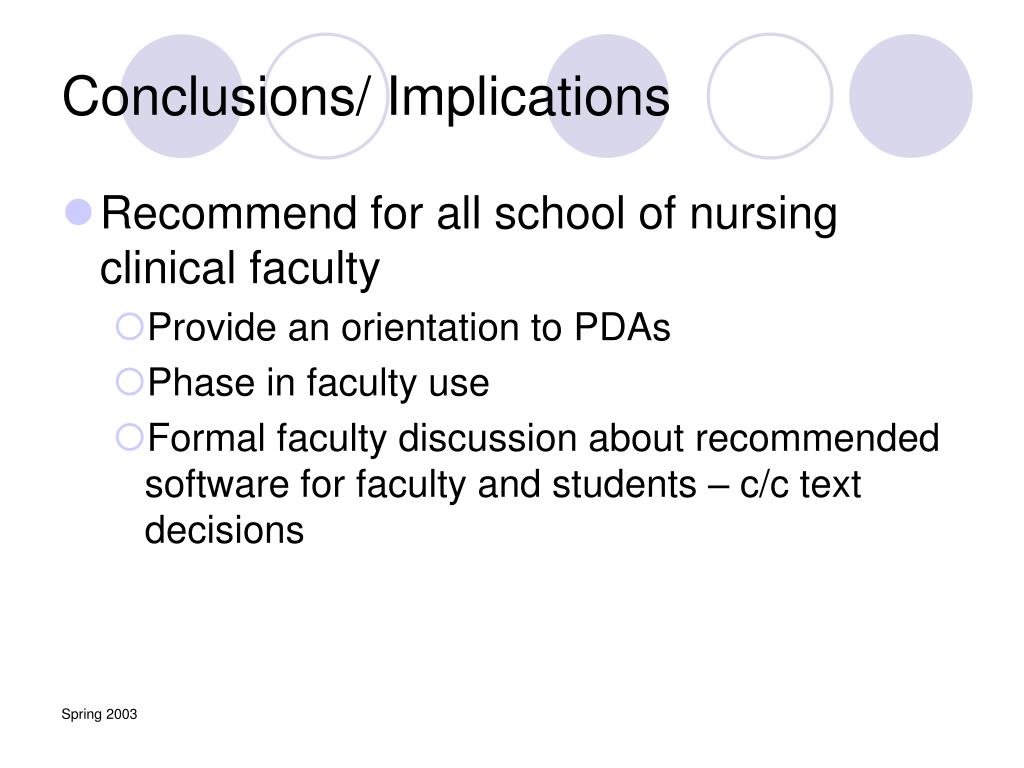1024x768 pixels.
Task: Click the empty outlined circle right of title
Action: pyautogui.click(x=770, y=96)
